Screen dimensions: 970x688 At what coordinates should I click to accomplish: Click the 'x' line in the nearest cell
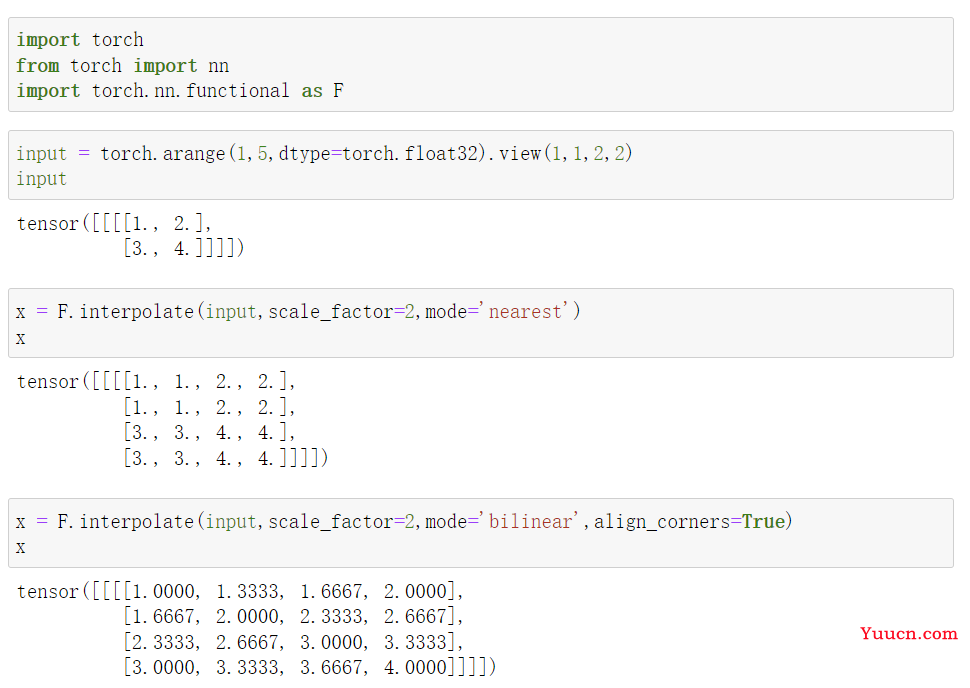21,338
